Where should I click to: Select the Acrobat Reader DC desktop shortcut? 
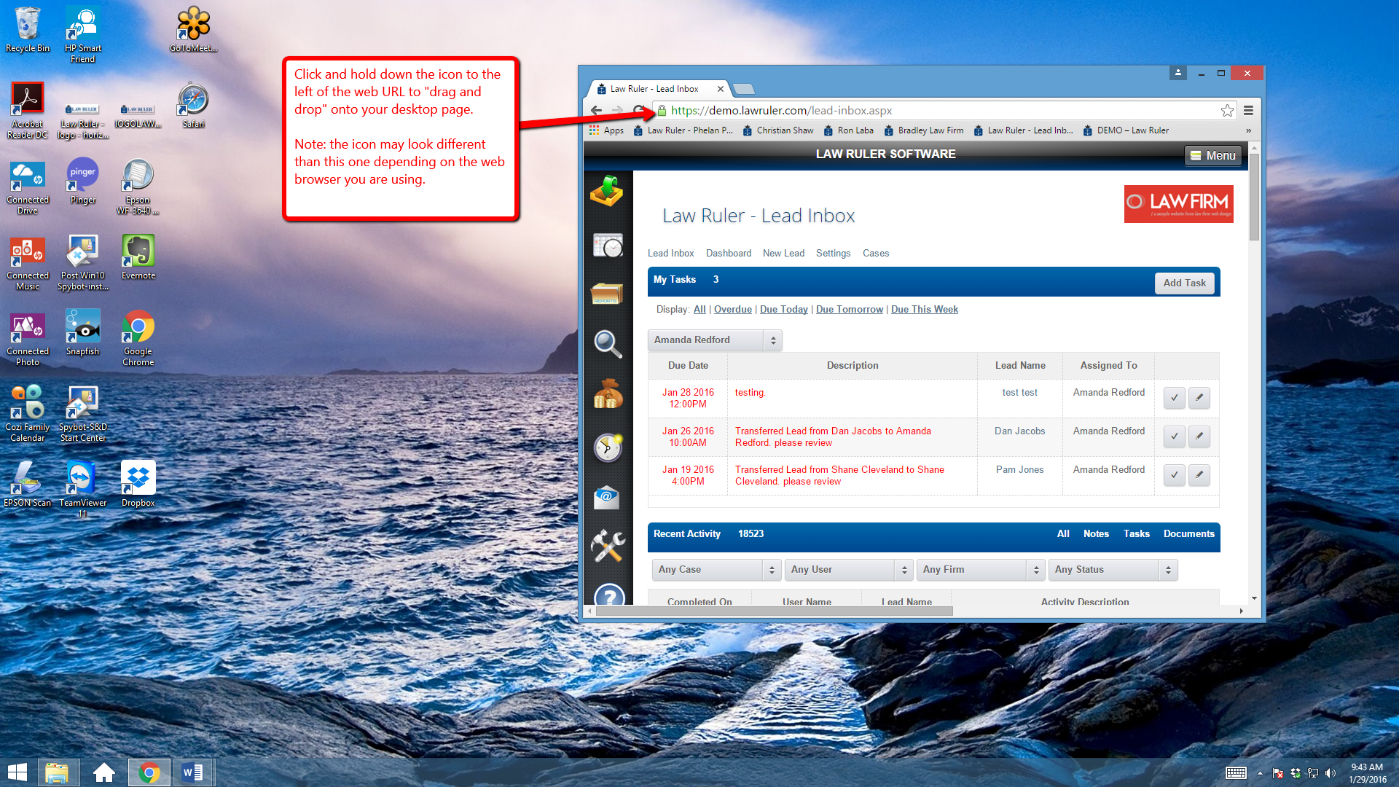pos(28,110)
